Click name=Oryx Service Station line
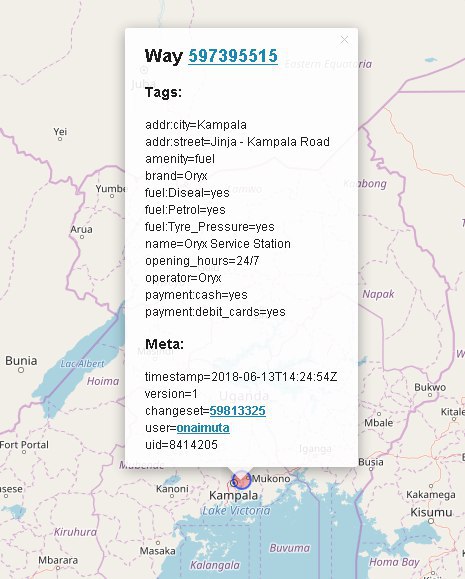The height and width of the screenshot is (579, 465). click(x=218, y=244)
